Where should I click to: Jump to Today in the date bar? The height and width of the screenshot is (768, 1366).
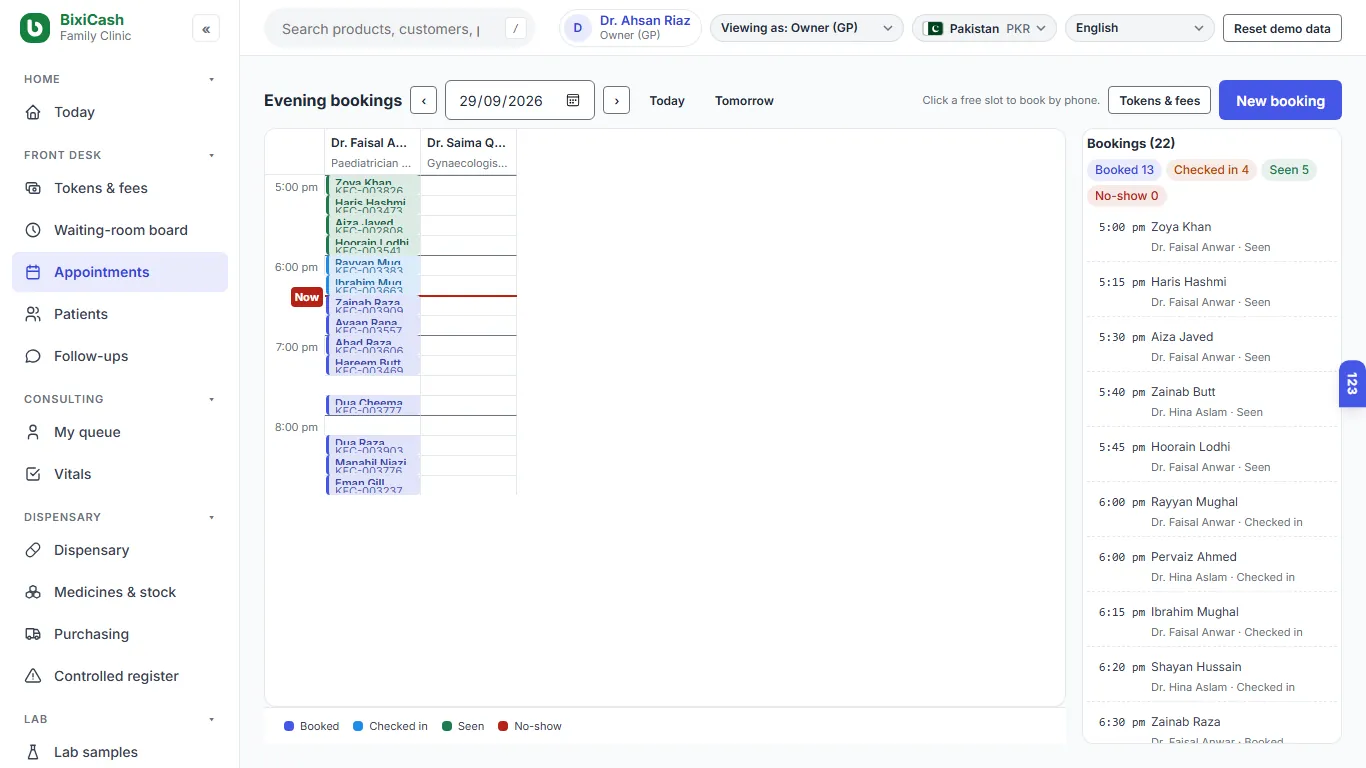[x=667, y=101]
